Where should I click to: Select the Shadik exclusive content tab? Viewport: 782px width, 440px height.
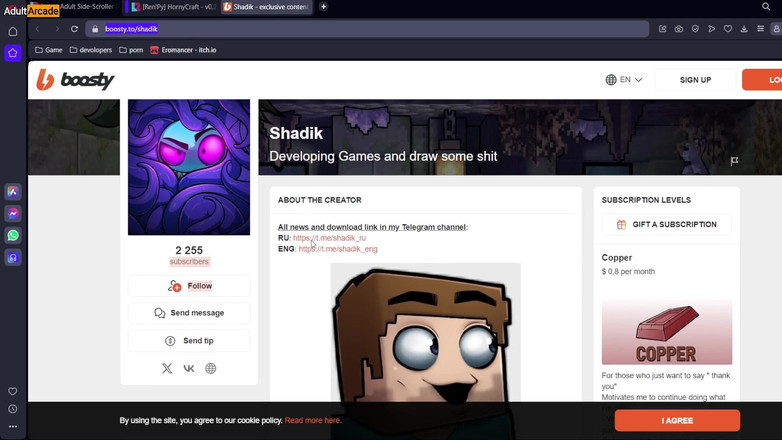[266, 6]
